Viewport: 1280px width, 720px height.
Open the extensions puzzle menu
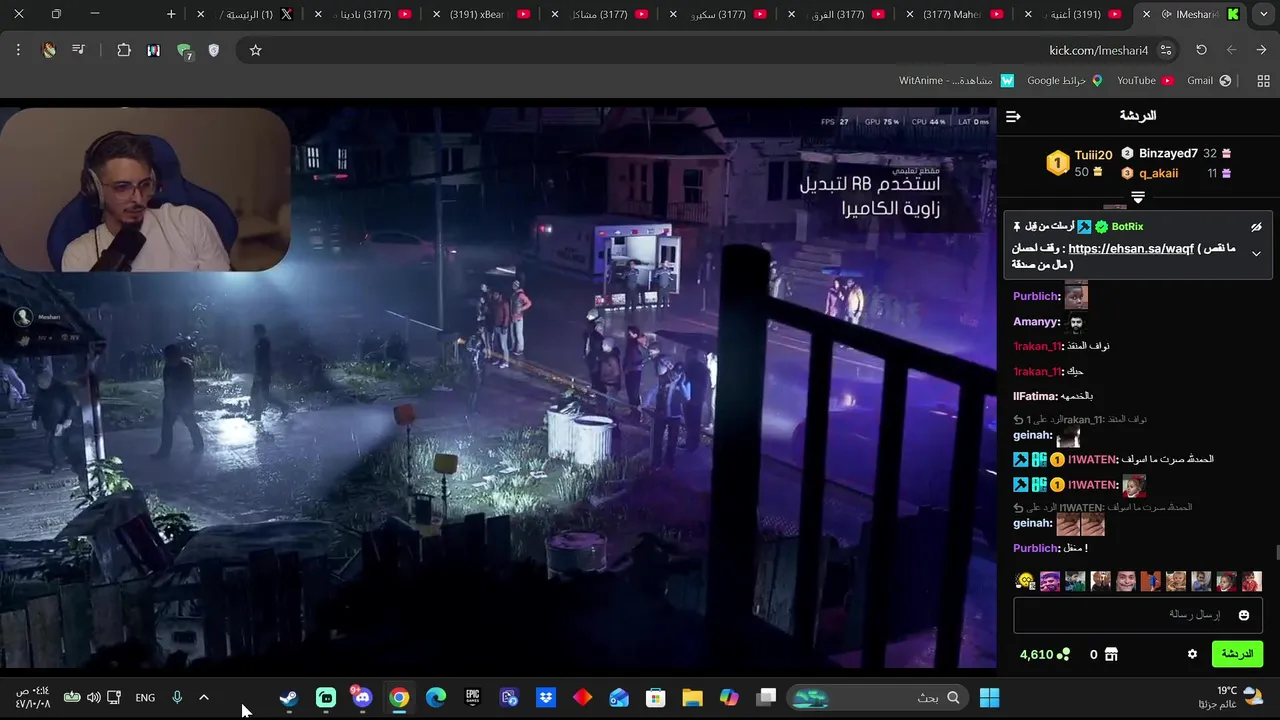[x=124, y=50]
